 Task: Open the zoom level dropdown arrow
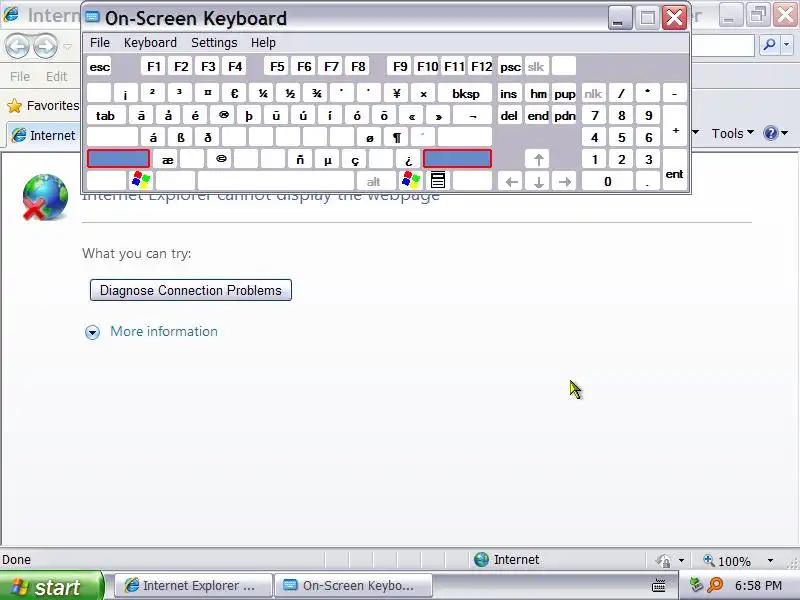770,561
